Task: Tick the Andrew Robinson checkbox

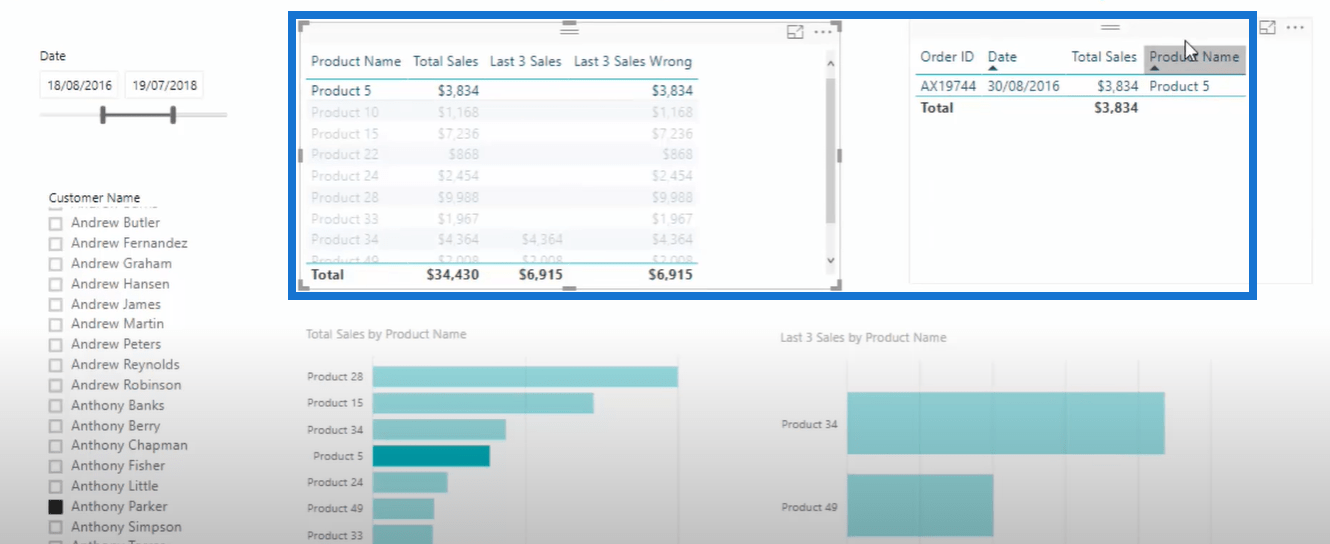Action: (56, 385)
